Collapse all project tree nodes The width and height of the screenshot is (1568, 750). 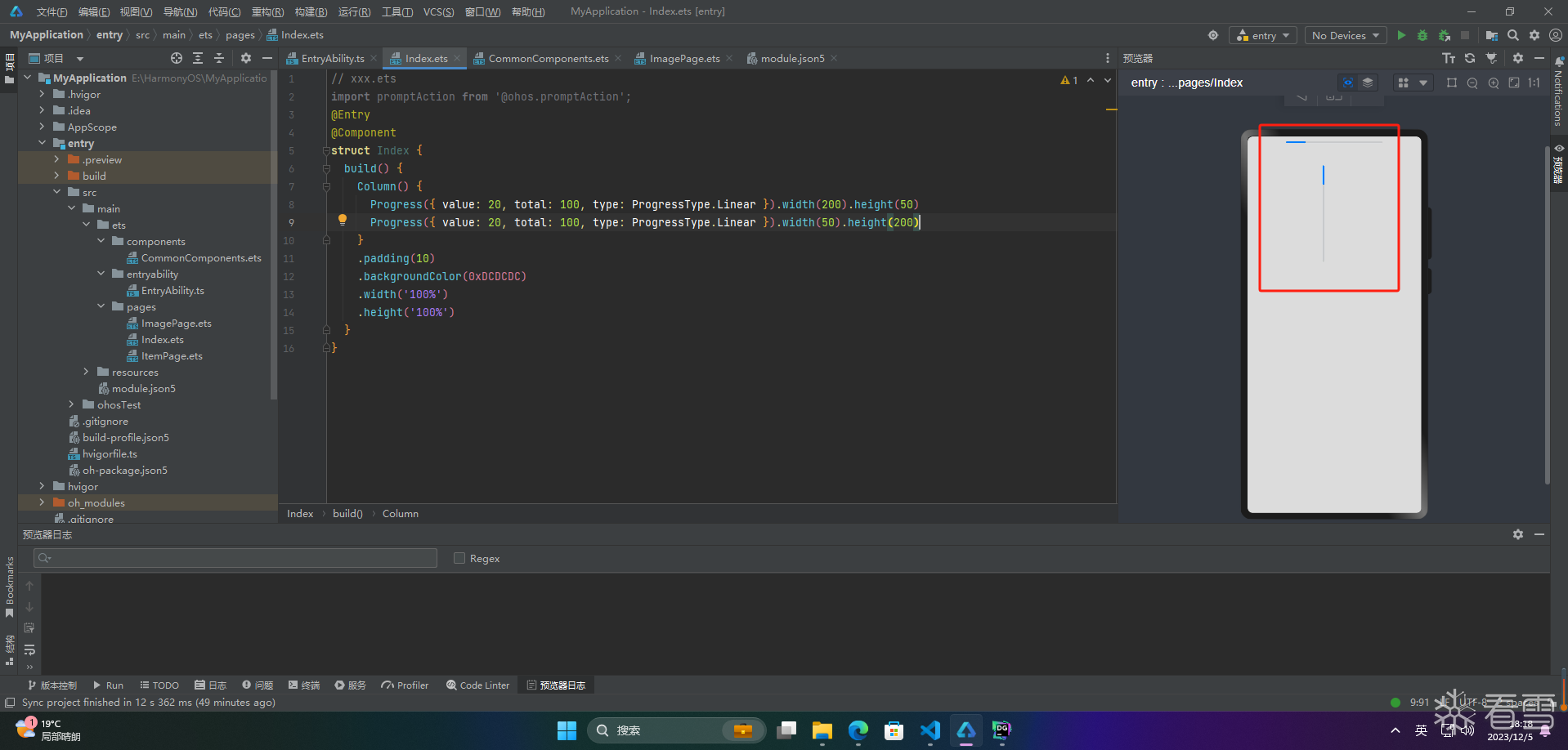pos(219,58)
